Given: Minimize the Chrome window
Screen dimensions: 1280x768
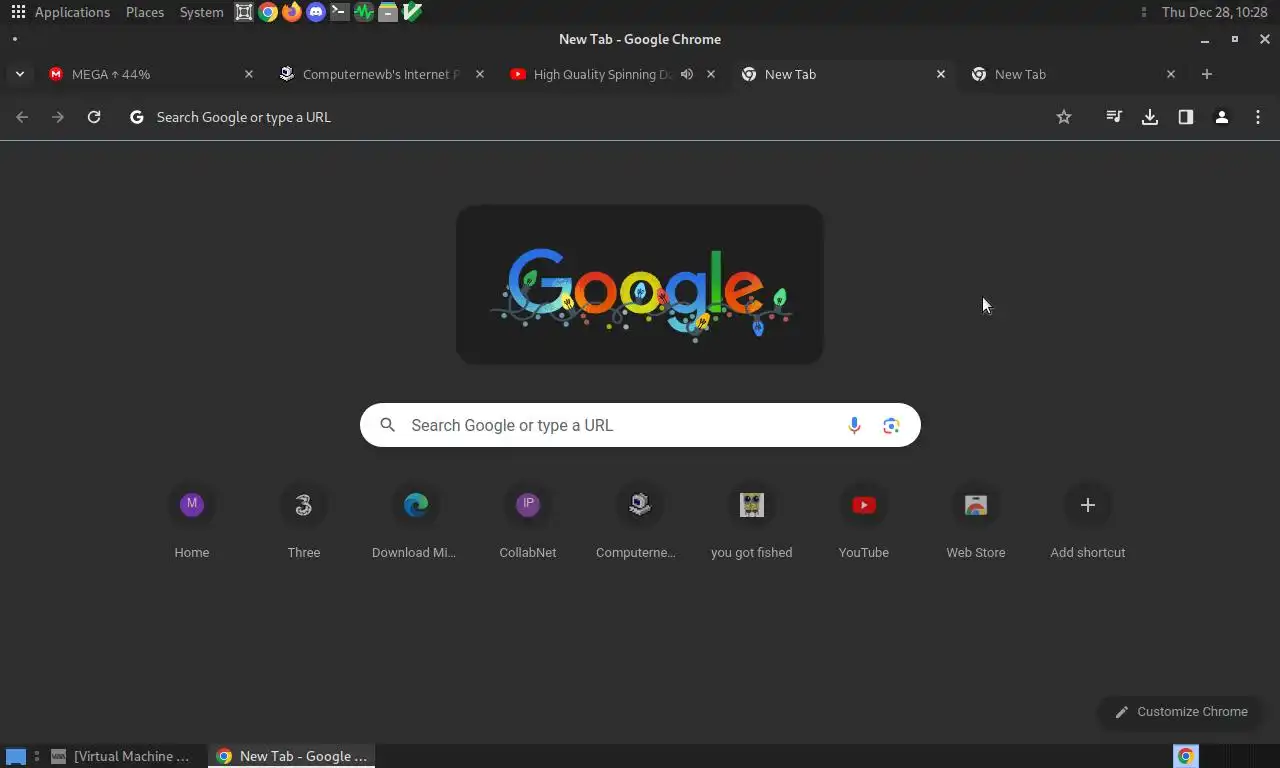Looking at the screenshot, I should [x=1205, y=40].
